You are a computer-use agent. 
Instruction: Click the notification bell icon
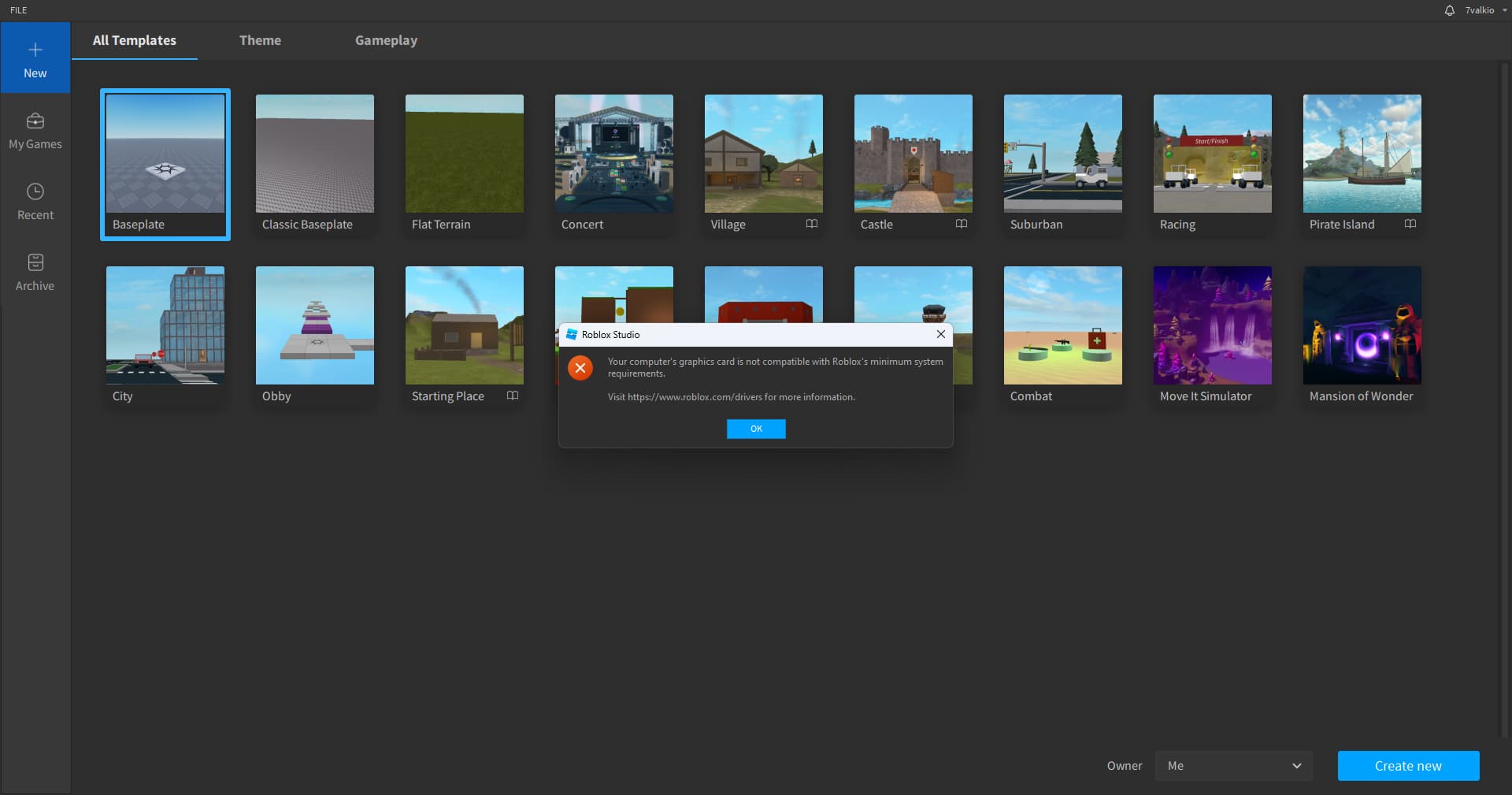click(1450, 10)
